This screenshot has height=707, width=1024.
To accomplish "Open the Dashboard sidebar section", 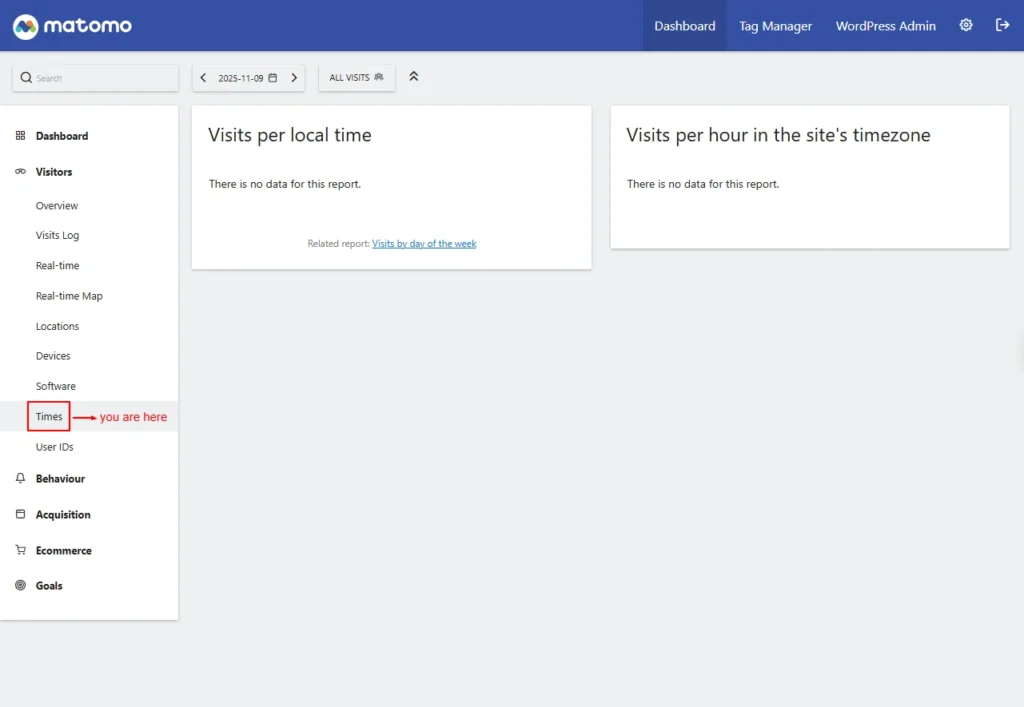I will point(62,136).
